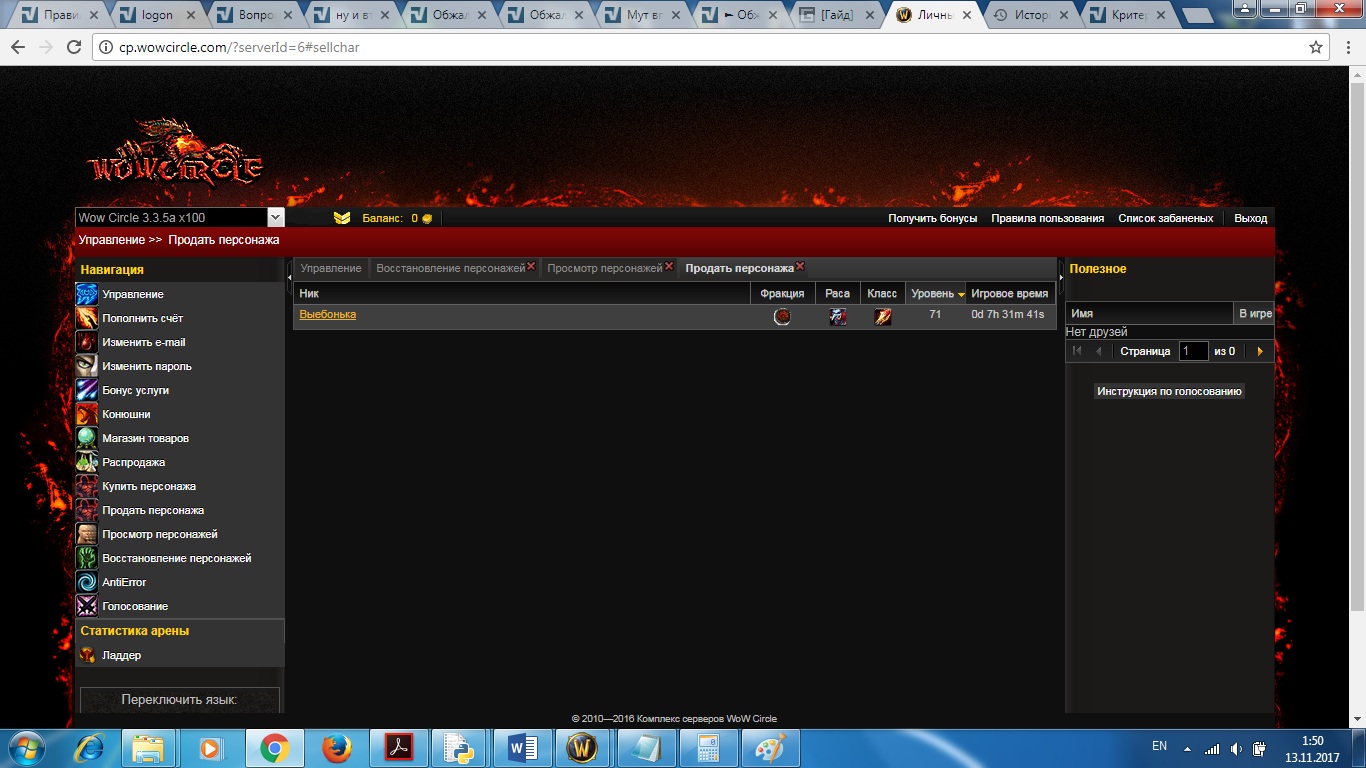Sort characters by the Уровень column header

click(x=934, y=294)
